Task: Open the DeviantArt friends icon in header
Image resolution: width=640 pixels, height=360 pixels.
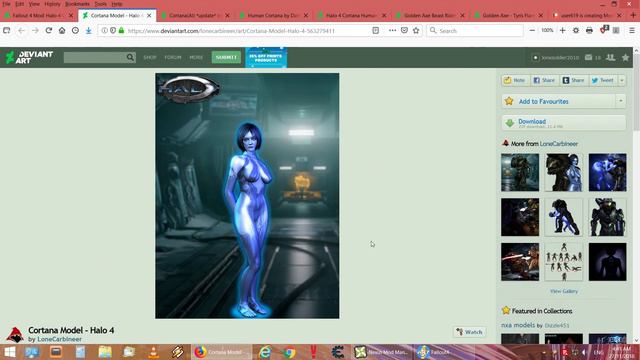Action: tap(611, 58)
